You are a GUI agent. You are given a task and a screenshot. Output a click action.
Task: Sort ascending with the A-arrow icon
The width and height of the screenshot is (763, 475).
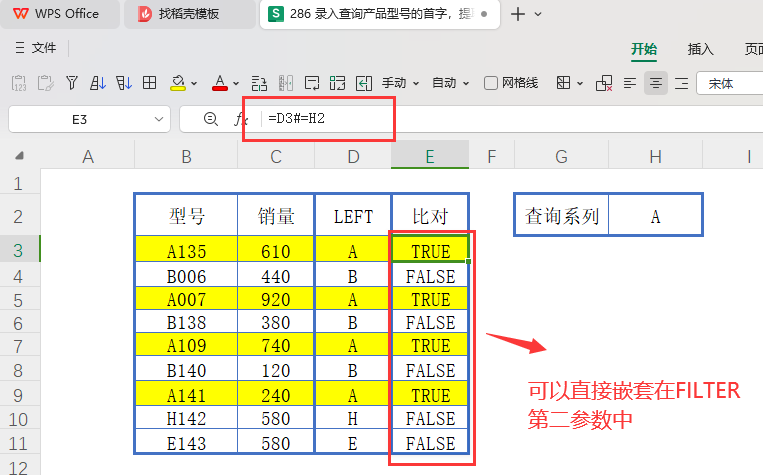click(x=98, y=83)
